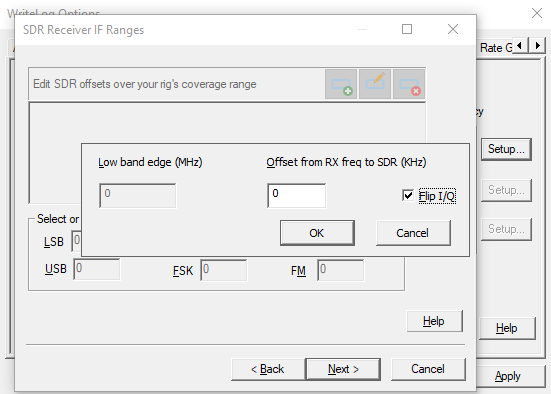
Task: Confirm the offset with OK
Action: [x=317, y=233]
